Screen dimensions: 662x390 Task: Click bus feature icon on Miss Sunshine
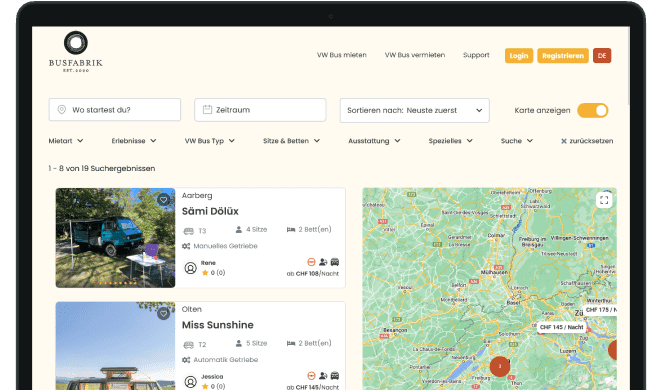tap(335, 376)
